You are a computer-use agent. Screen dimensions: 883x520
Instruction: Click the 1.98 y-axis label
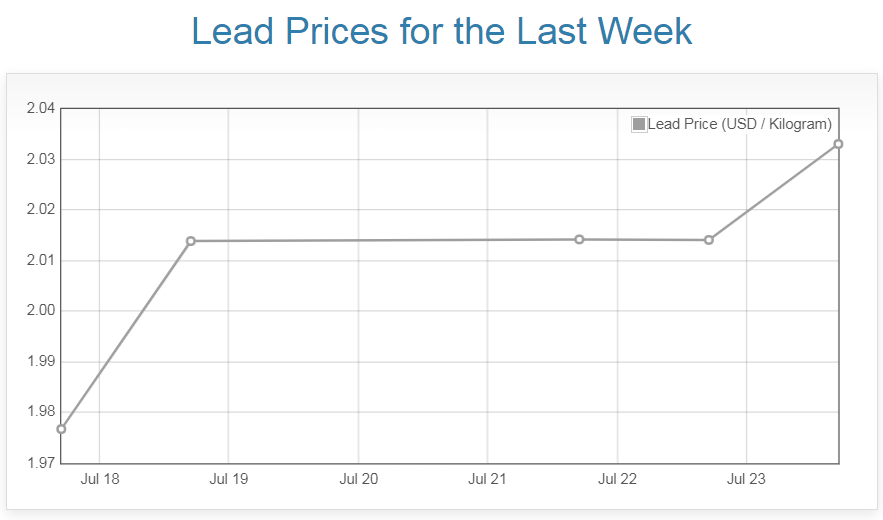(40, 412)
